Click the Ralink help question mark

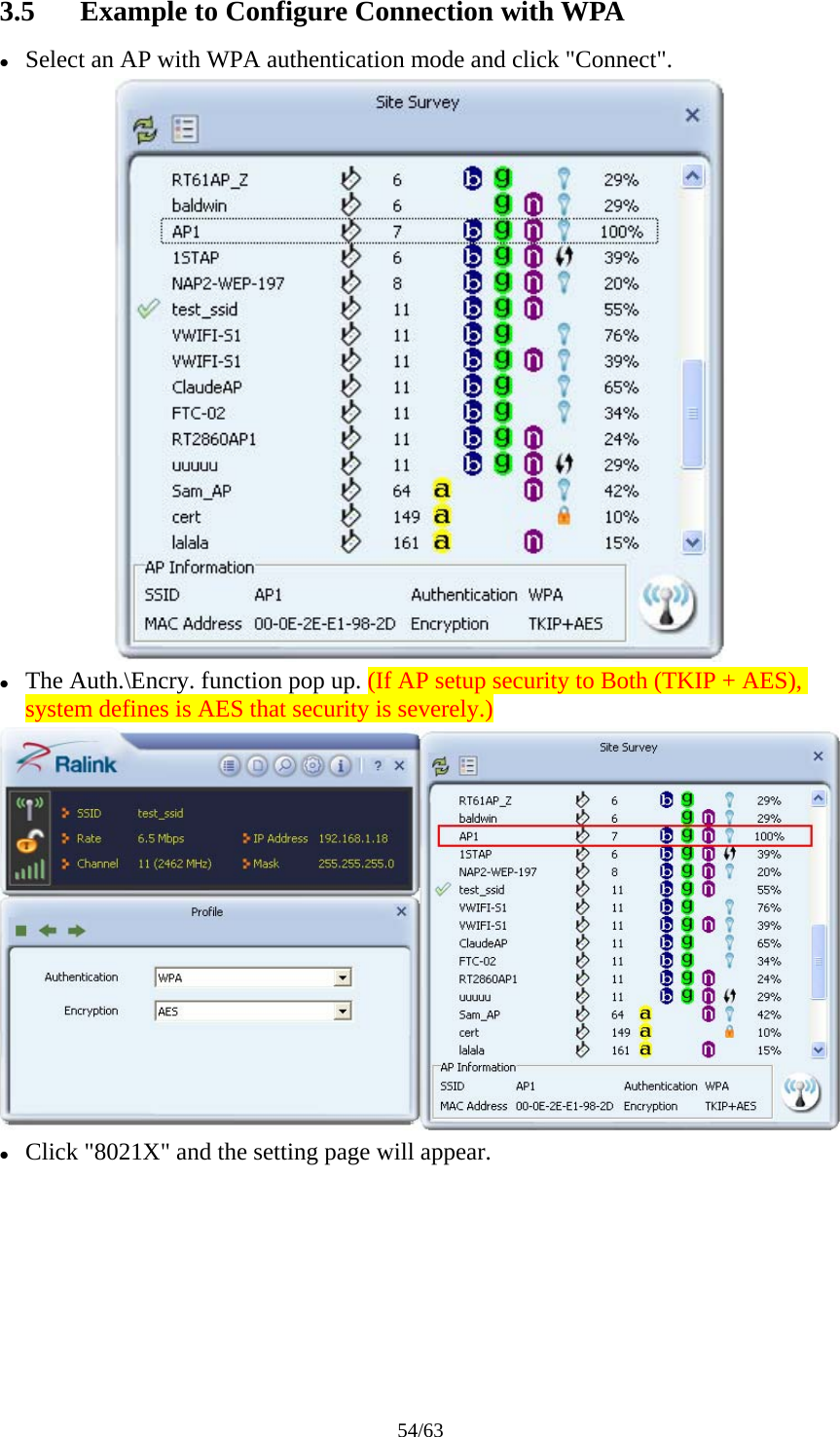[379, 765]
